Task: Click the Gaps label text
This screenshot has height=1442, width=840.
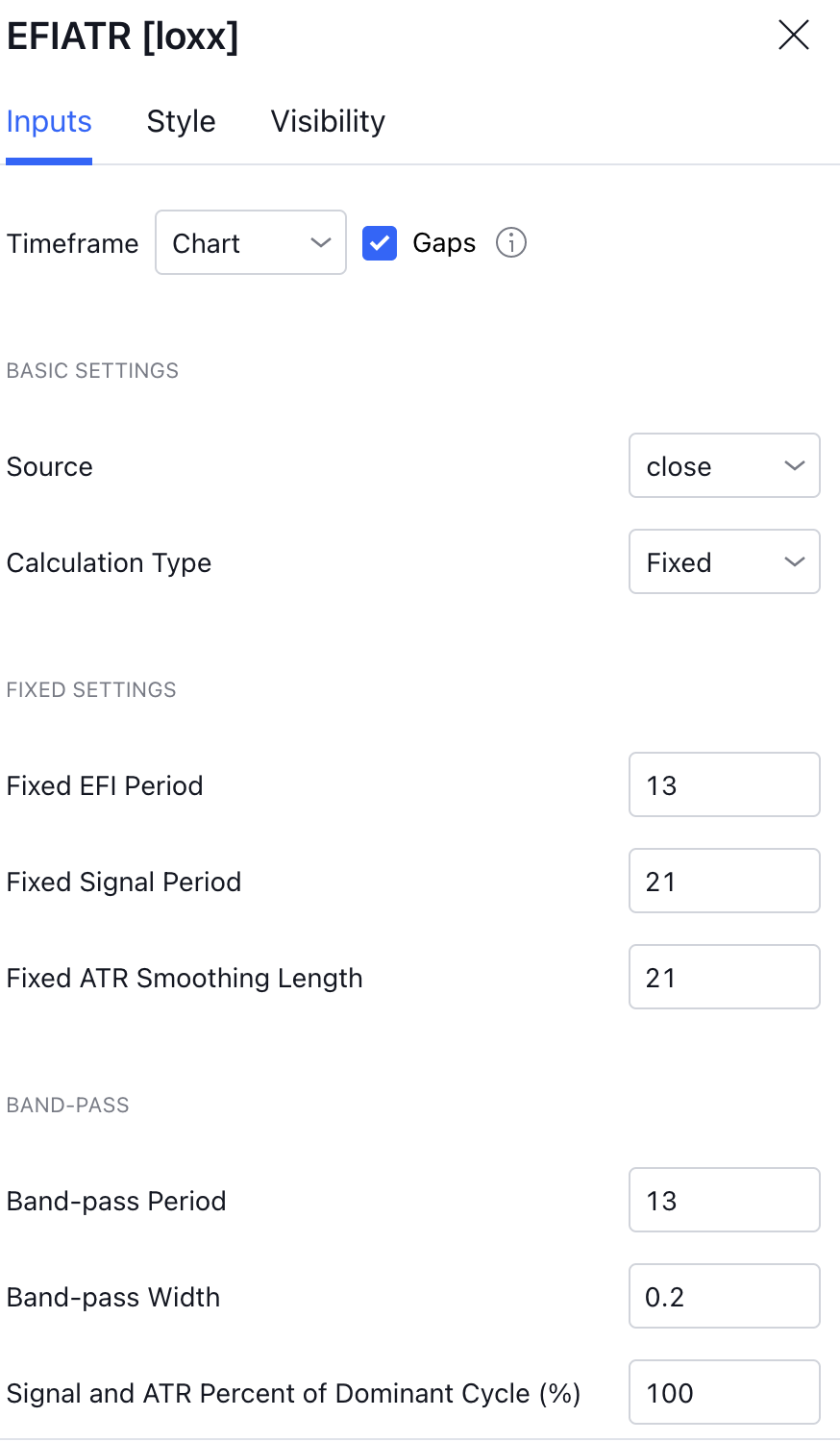Action: (x=444, y=243)
